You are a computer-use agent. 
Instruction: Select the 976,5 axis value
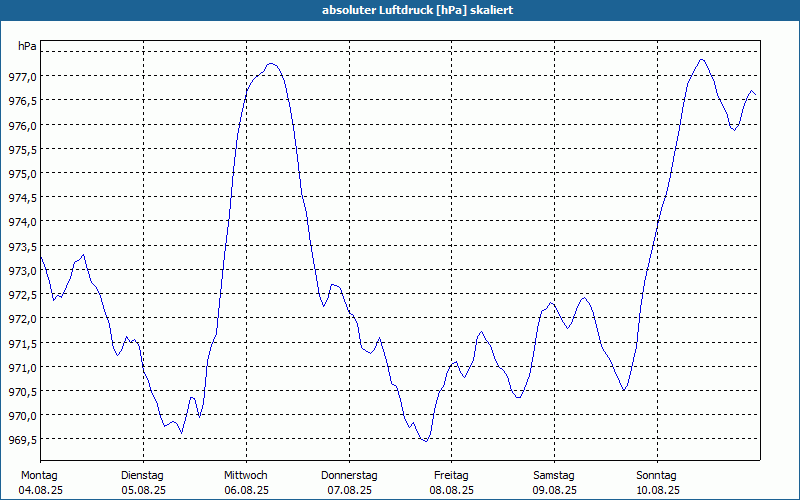click(x=23, y=101)
